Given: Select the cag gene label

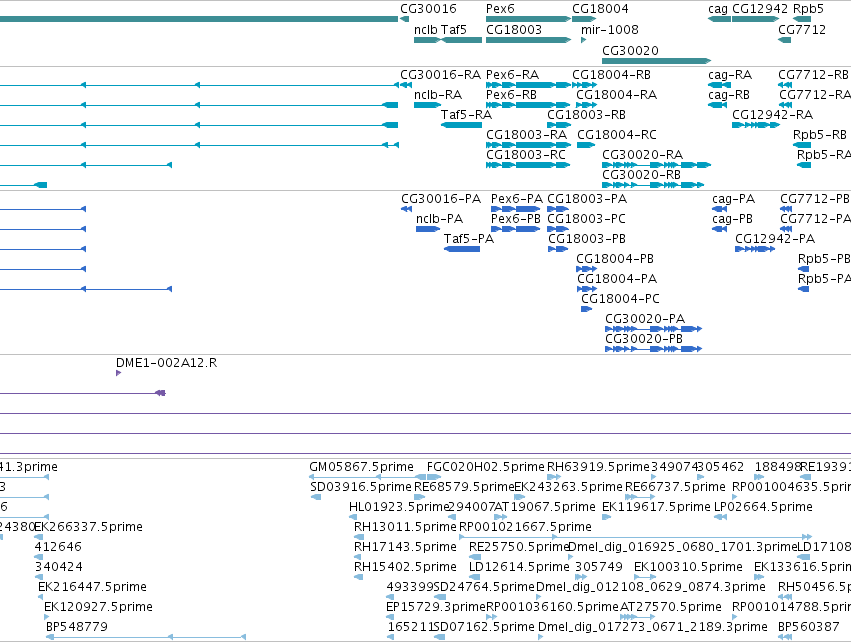Looking at the screenshot, I should coord(717,9).
